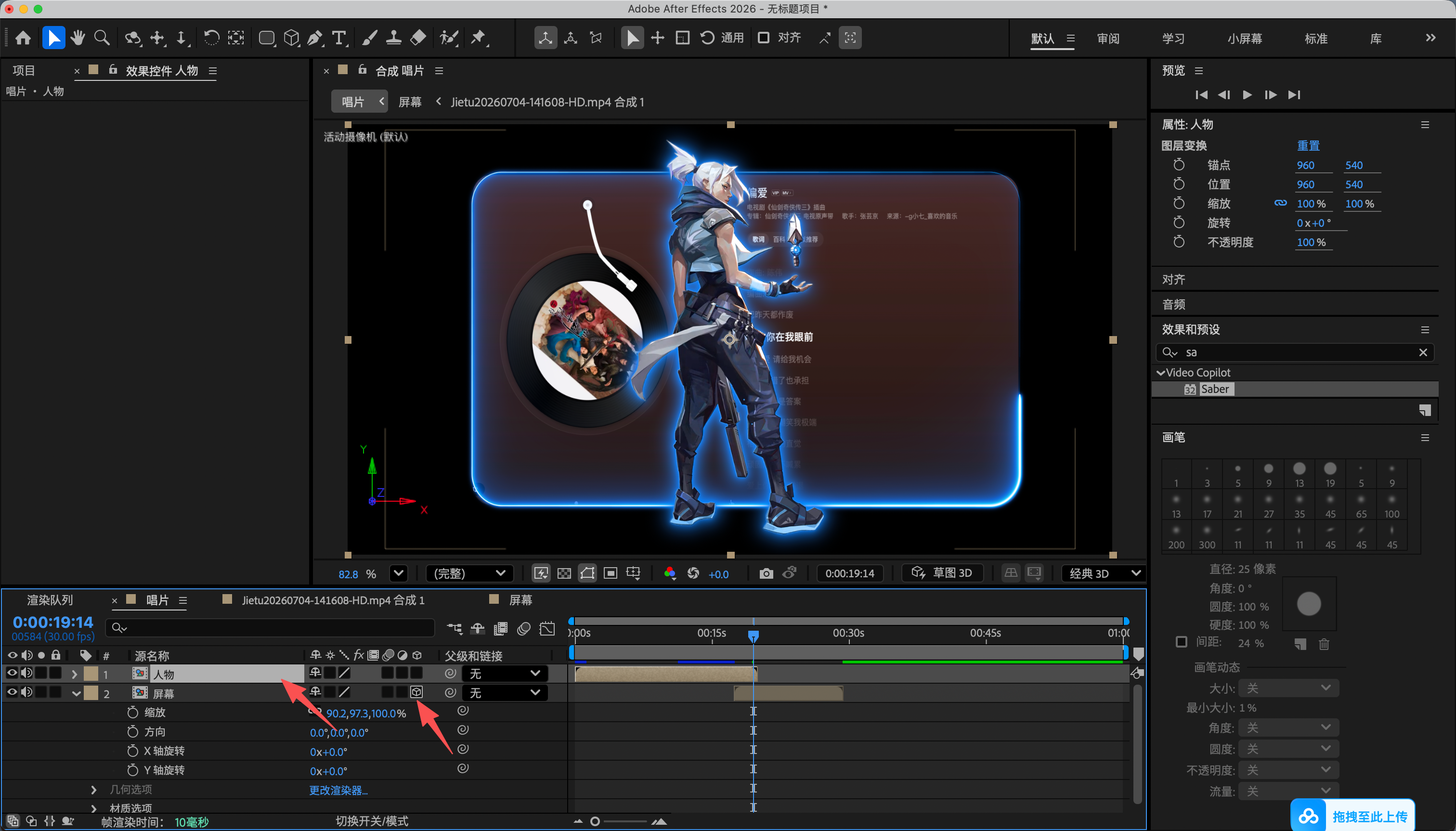
Task: Click 更改渲染器... link
Action: [x=338, y=790]
